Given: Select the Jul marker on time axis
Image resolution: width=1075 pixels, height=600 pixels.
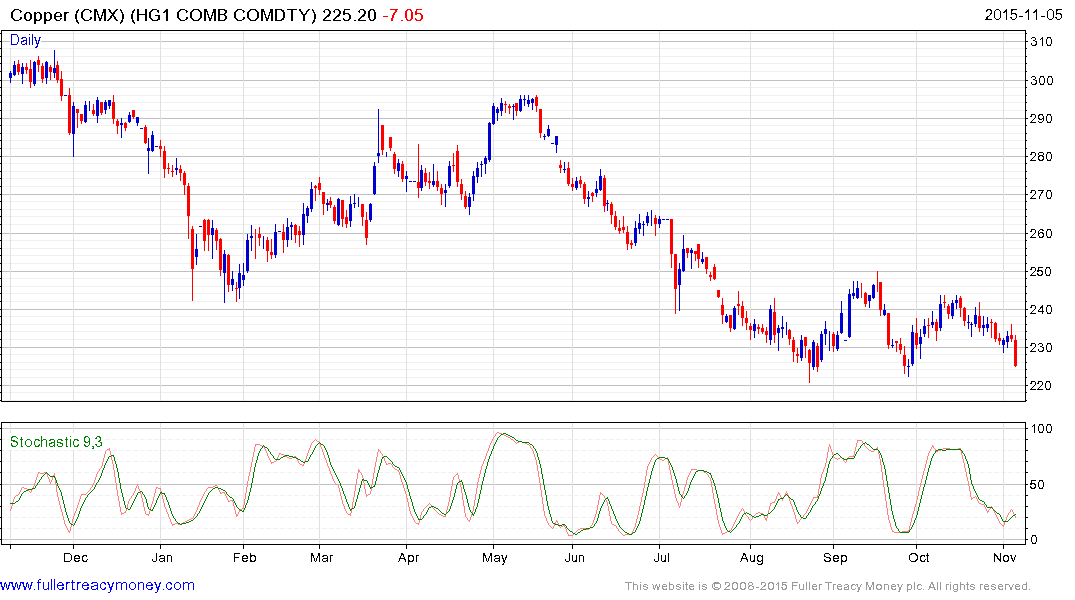Looking at the screenshot, I should tap(660, 556).
